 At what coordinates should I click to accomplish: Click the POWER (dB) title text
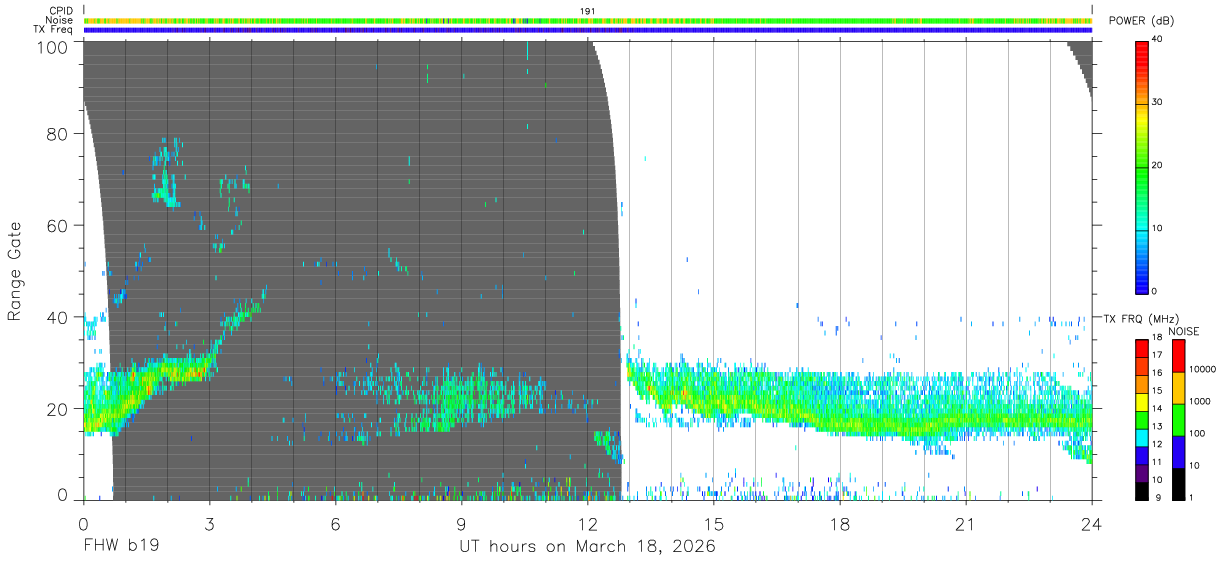tap(1142, 21)
